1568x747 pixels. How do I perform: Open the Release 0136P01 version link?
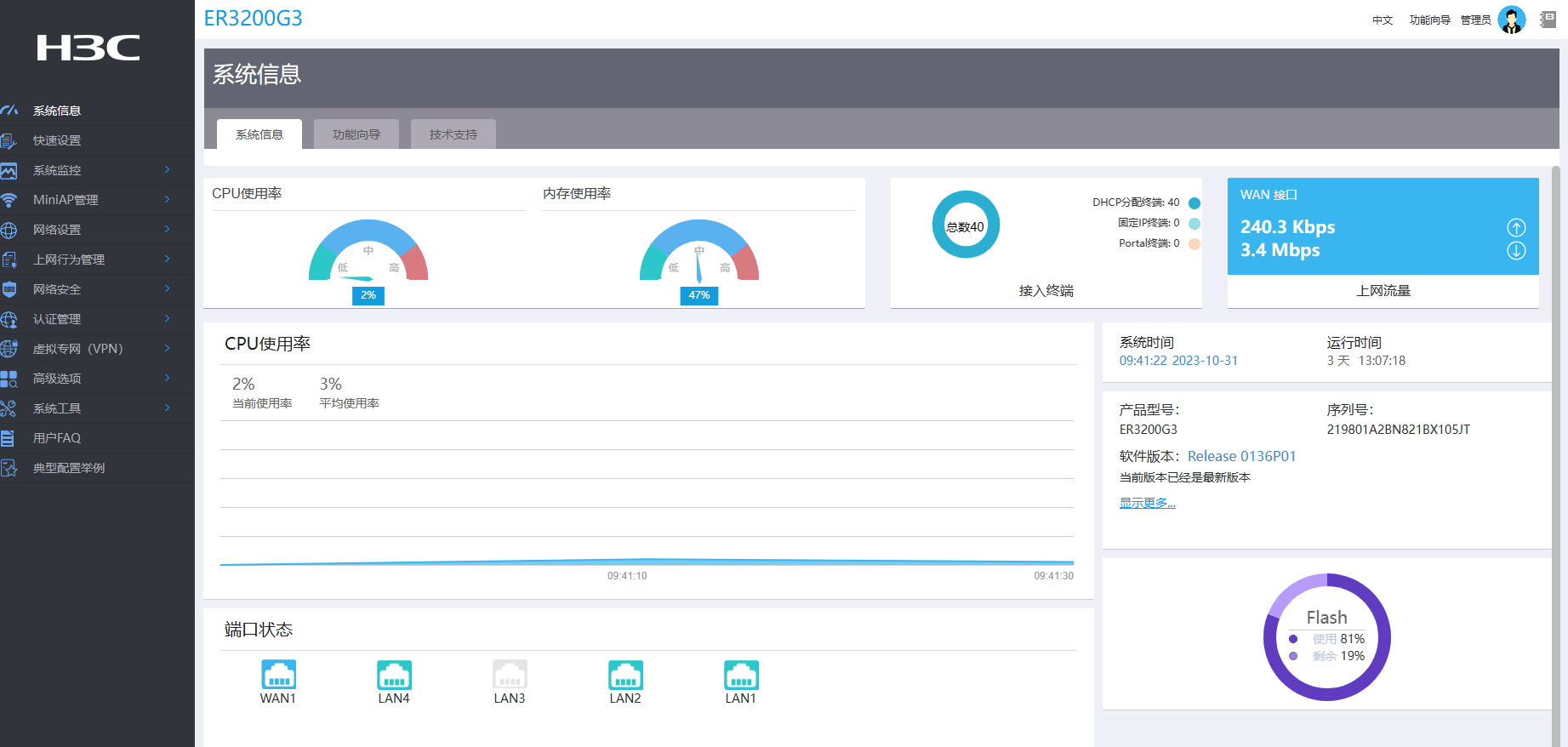1241,456
